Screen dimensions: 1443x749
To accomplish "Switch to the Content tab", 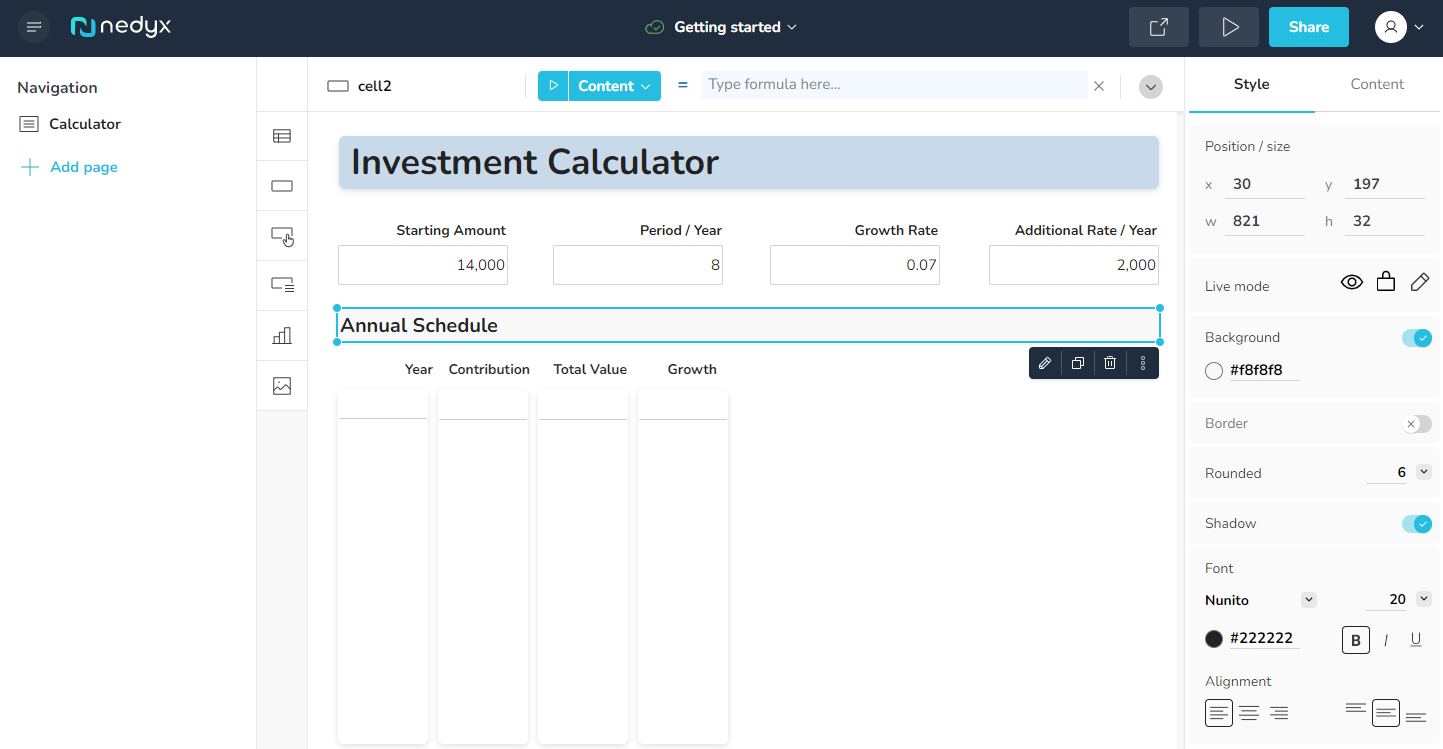I will coord(1377,84).
